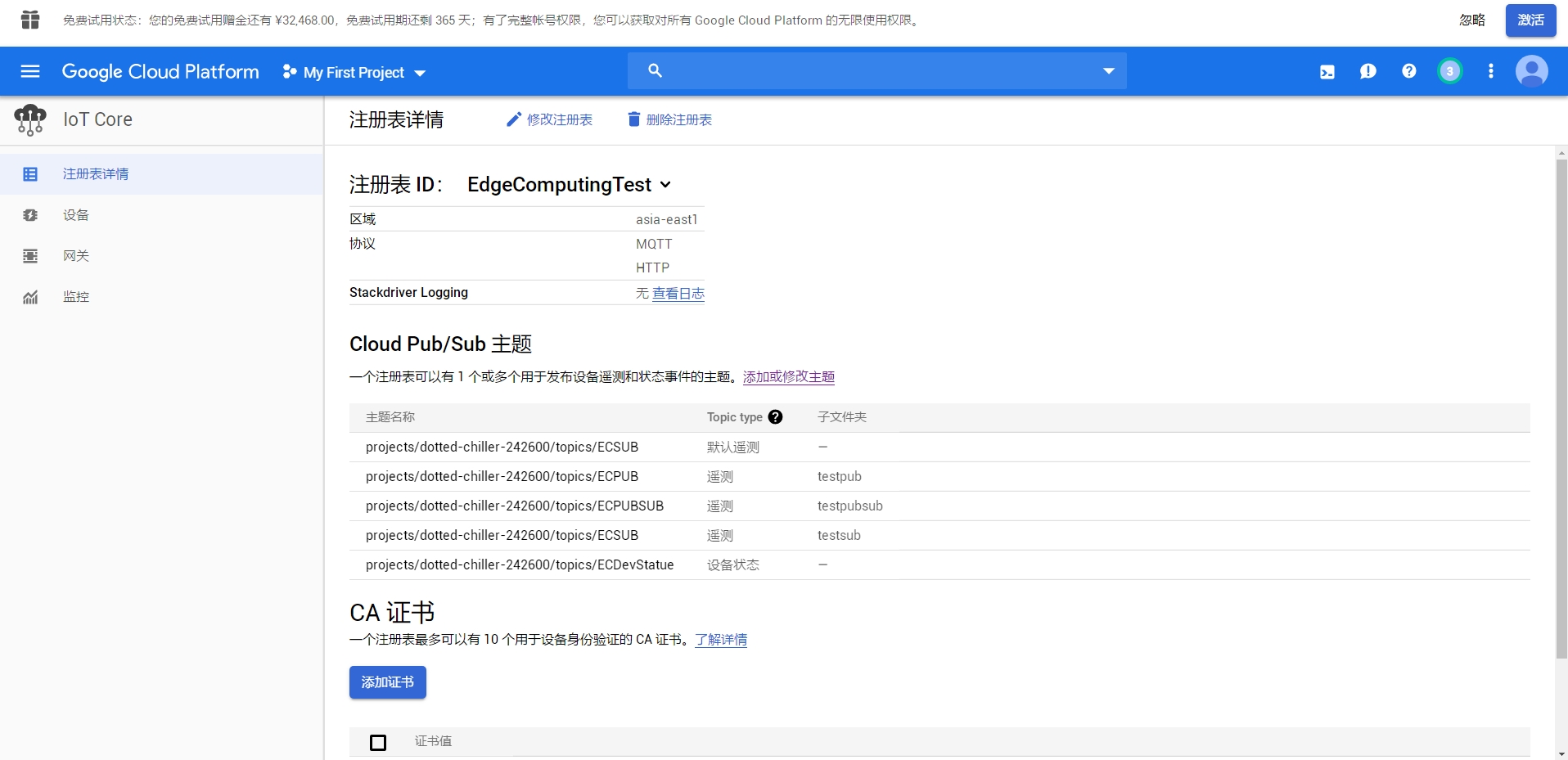The width and height of the screenshot is (1568, 760).
Task: Click the trash icon to delete the registry
Action: [633, 119]
